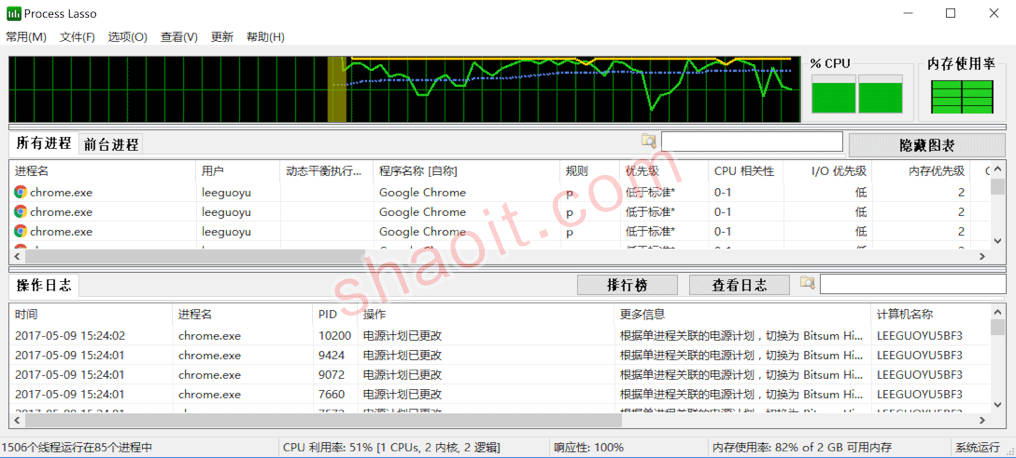Sort by 优先级 column header
Screen dimensions: 1016x458
(x=664, y=172)
